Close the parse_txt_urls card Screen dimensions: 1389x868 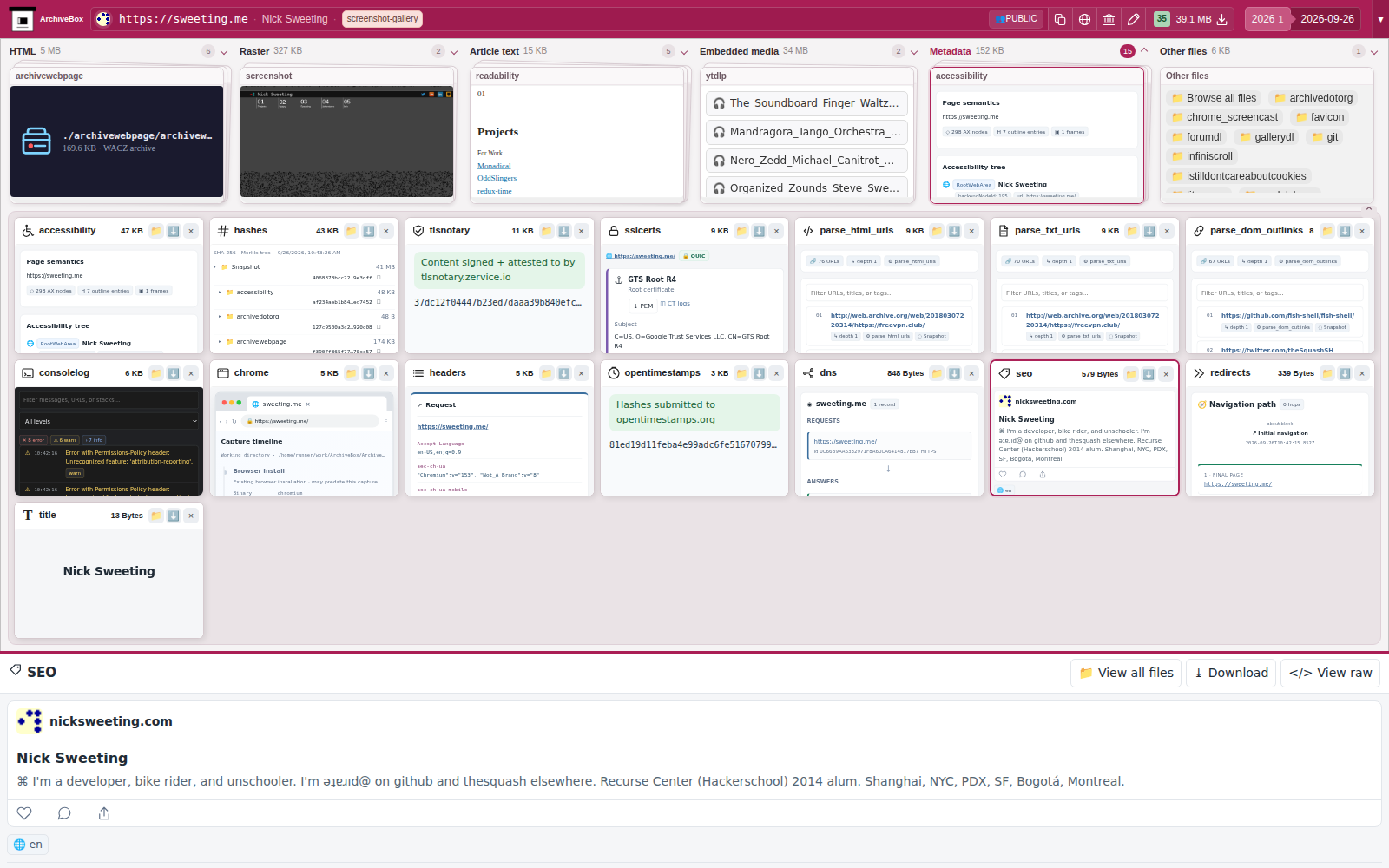[x=1167, y=231]
